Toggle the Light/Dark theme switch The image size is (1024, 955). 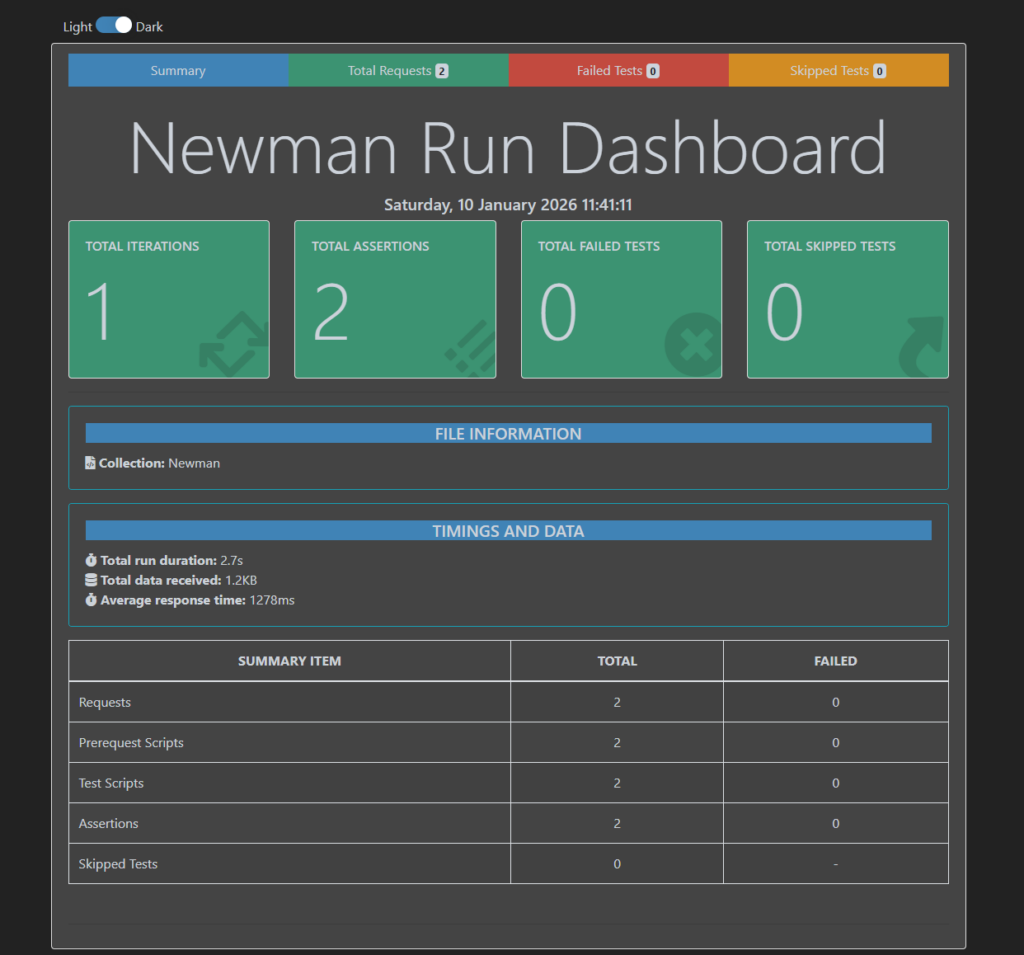114,26
